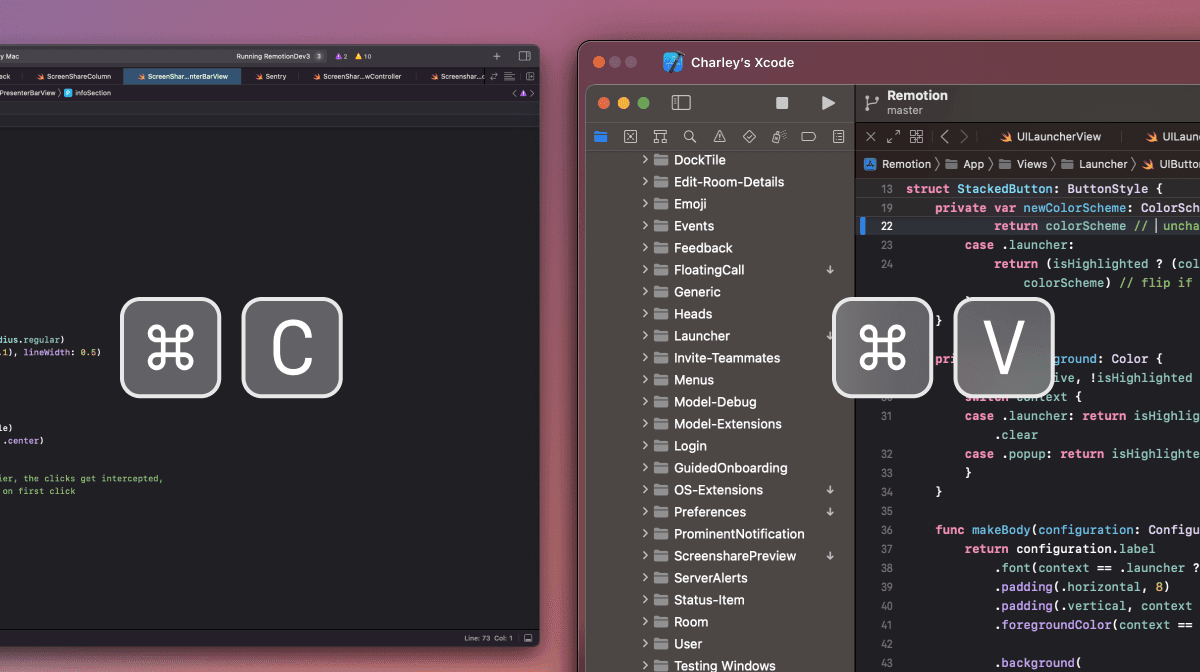Open the Symbol navigator hierarchy icon
This screenshot has width=1200, height=672.
[x=660, y=137]
